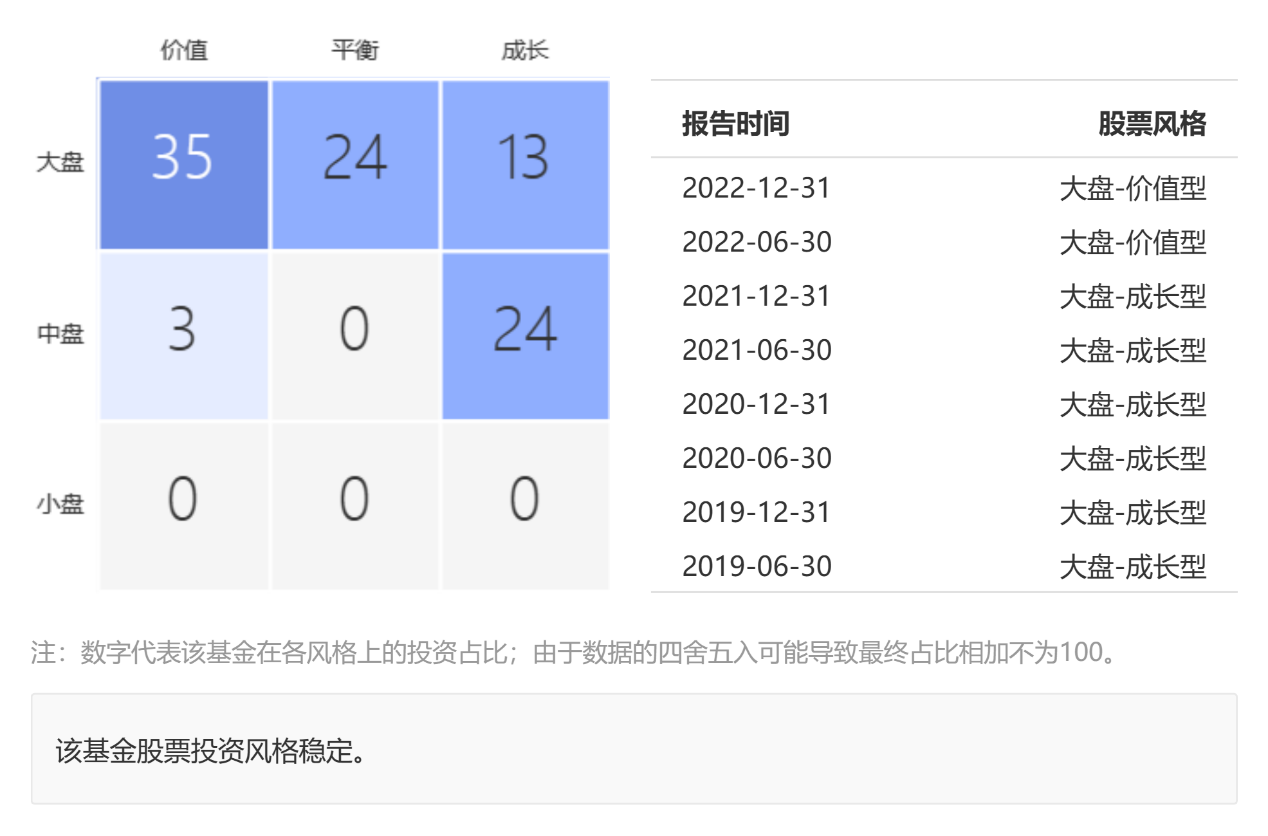Click the 股票风格 table header

pos(1152,124)
